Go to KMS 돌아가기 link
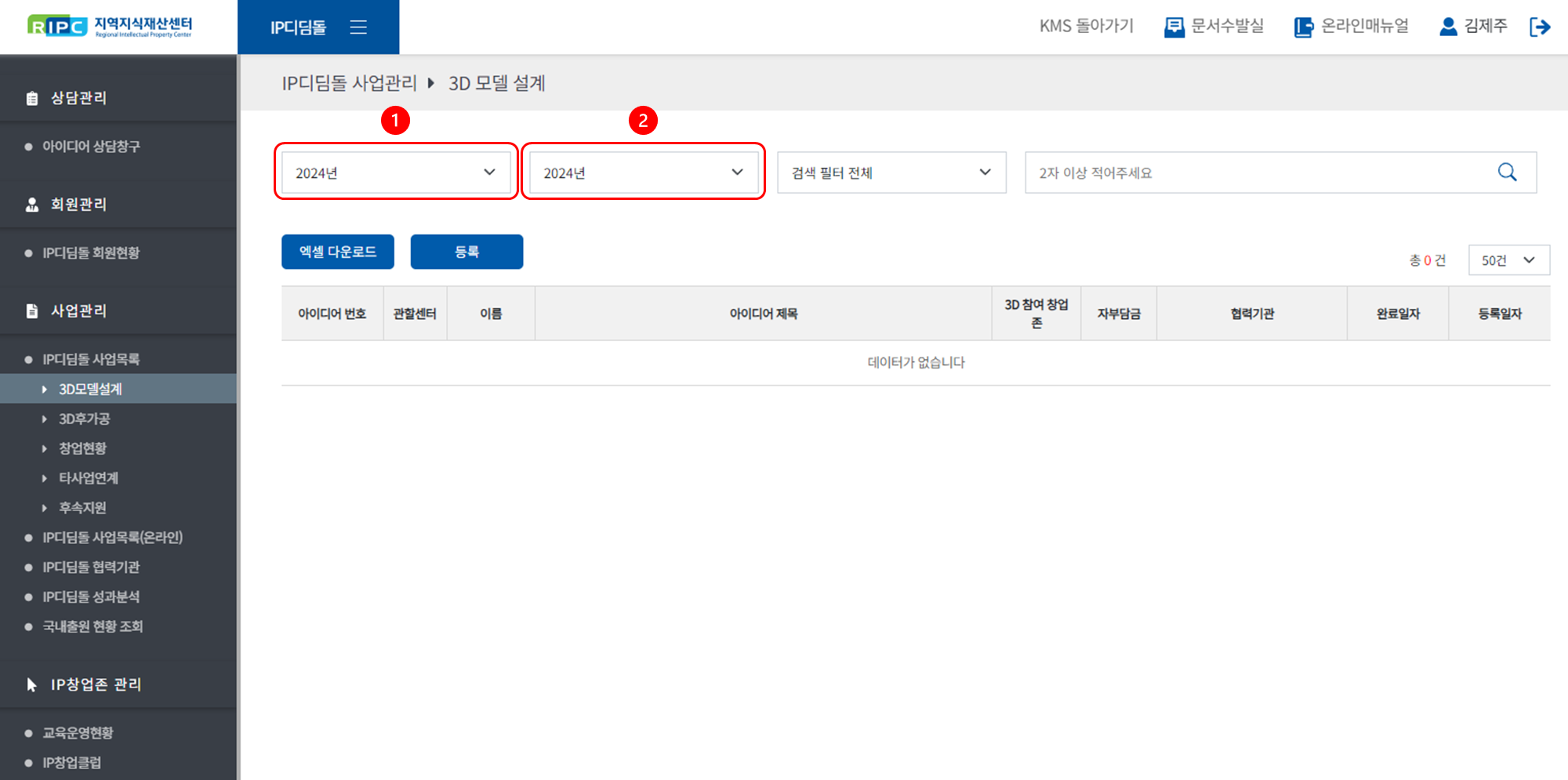Viewport: 1568px width, 780px height. [1086, 27]
